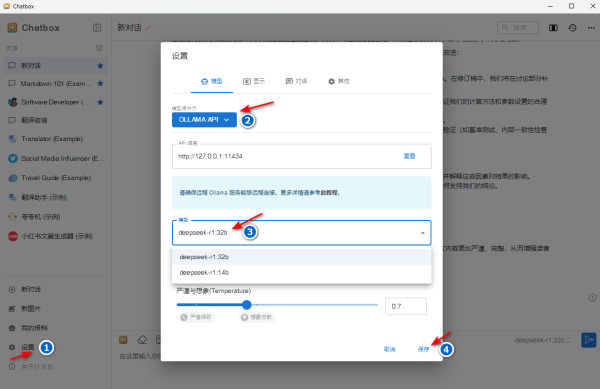Click 保存 to save settings
The height and width of the screenshot is (389, 600).
tap(423, 349)
